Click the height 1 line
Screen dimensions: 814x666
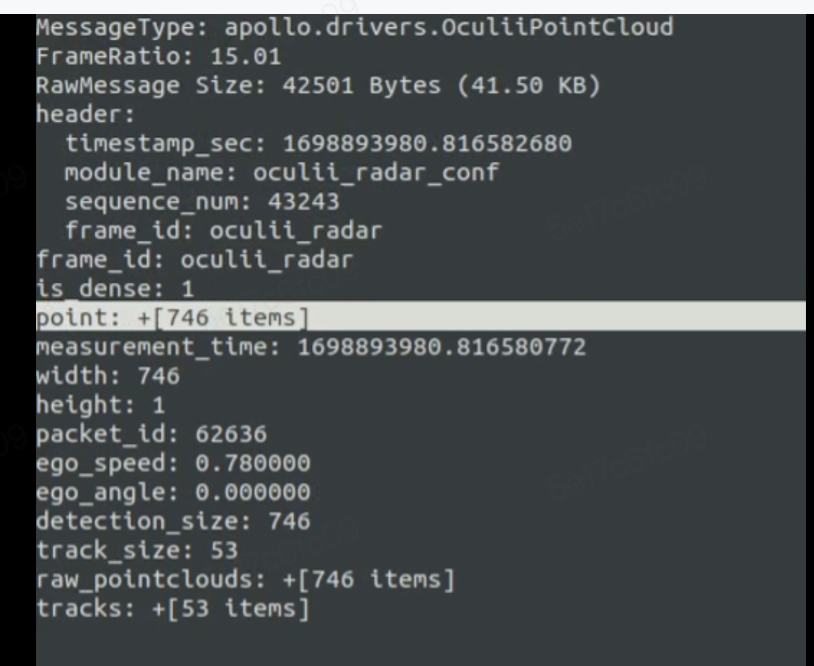[100, 406]
